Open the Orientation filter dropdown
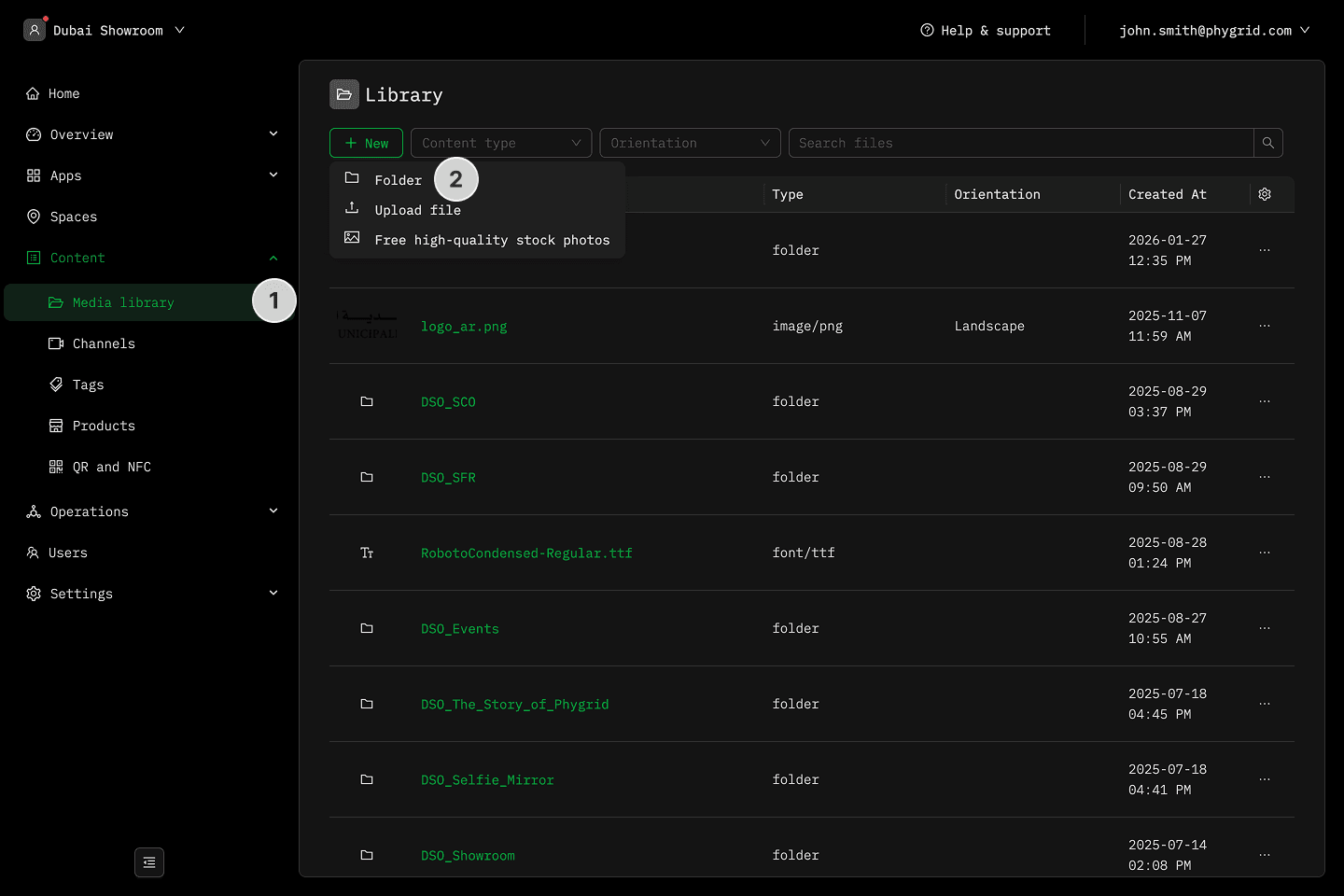Image resolution: width=1344 pixels, height=896 pixels. [690, 143]
